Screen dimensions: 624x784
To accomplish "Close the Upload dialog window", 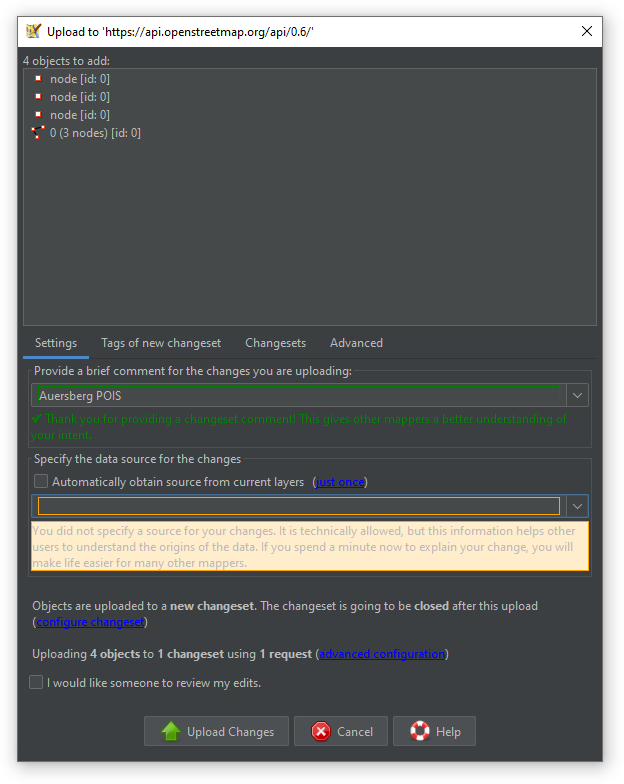I will coord(587,31).
